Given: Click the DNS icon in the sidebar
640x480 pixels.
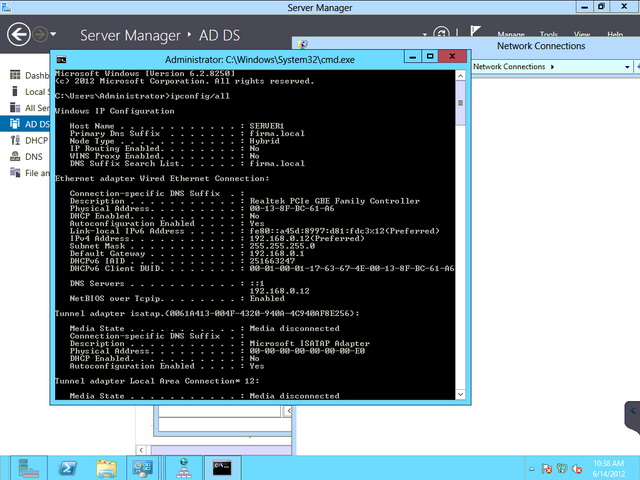Looking at the screenshot, I should tap(15, 157).
